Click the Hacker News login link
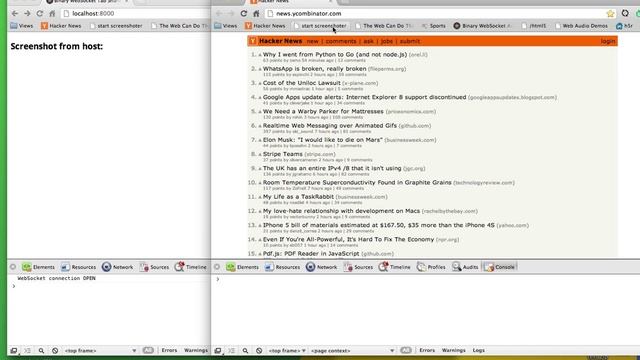 click(607, 41)
